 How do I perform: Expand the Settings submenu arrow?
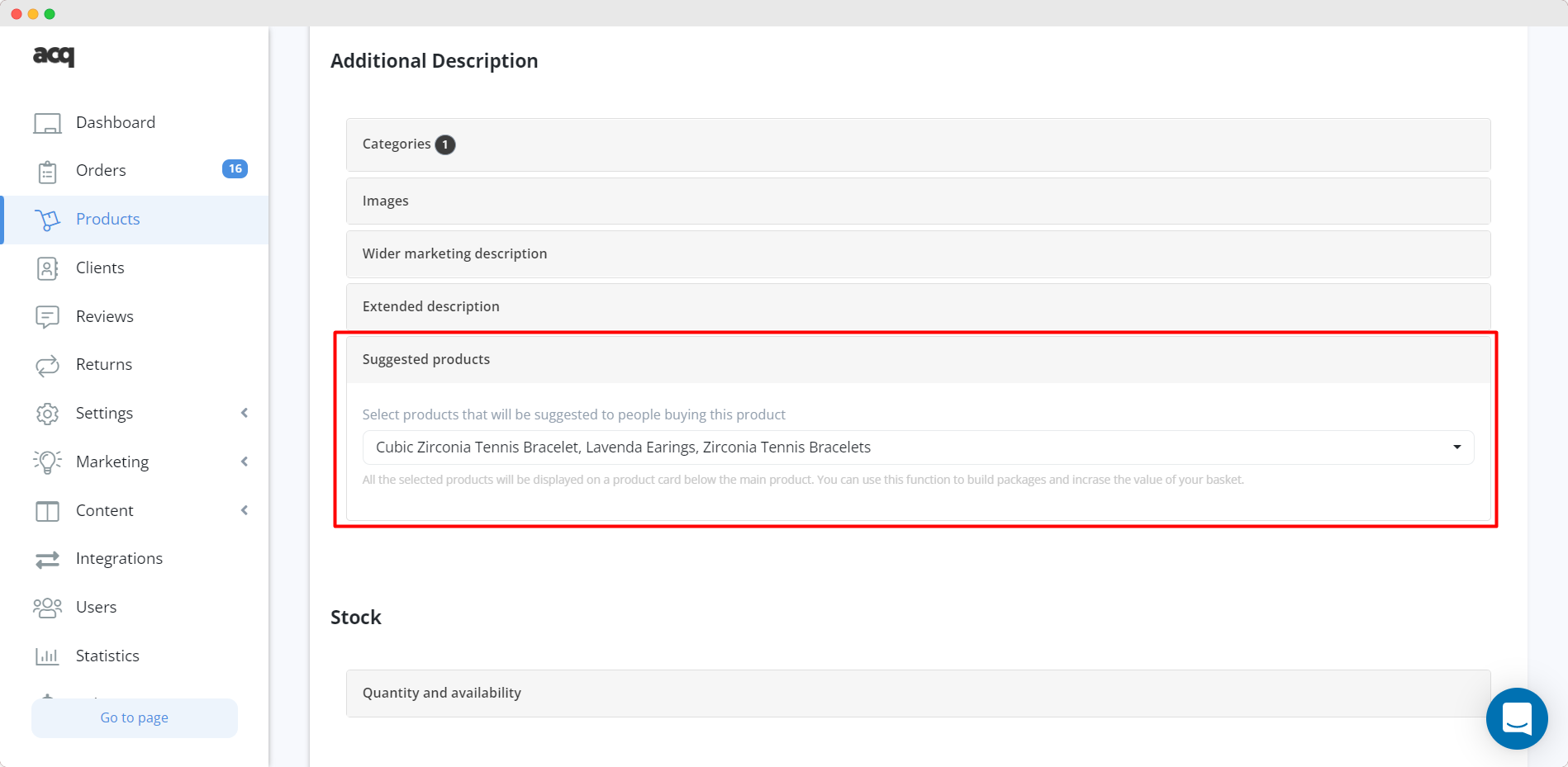point(245,413)
